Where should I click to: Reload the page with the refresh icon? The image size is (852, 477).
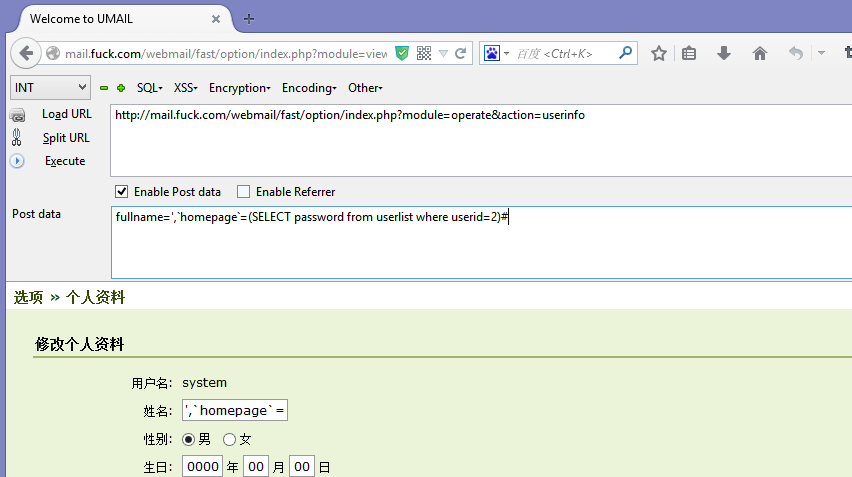[461, 54]
